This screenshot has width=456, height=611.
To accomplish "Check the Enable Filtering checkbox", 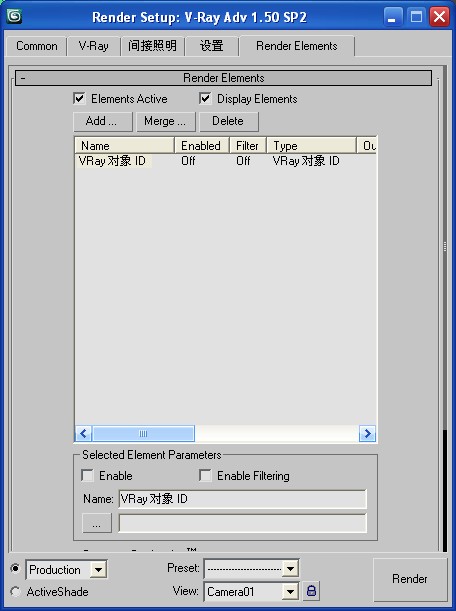I will click(x=205, y=475).
